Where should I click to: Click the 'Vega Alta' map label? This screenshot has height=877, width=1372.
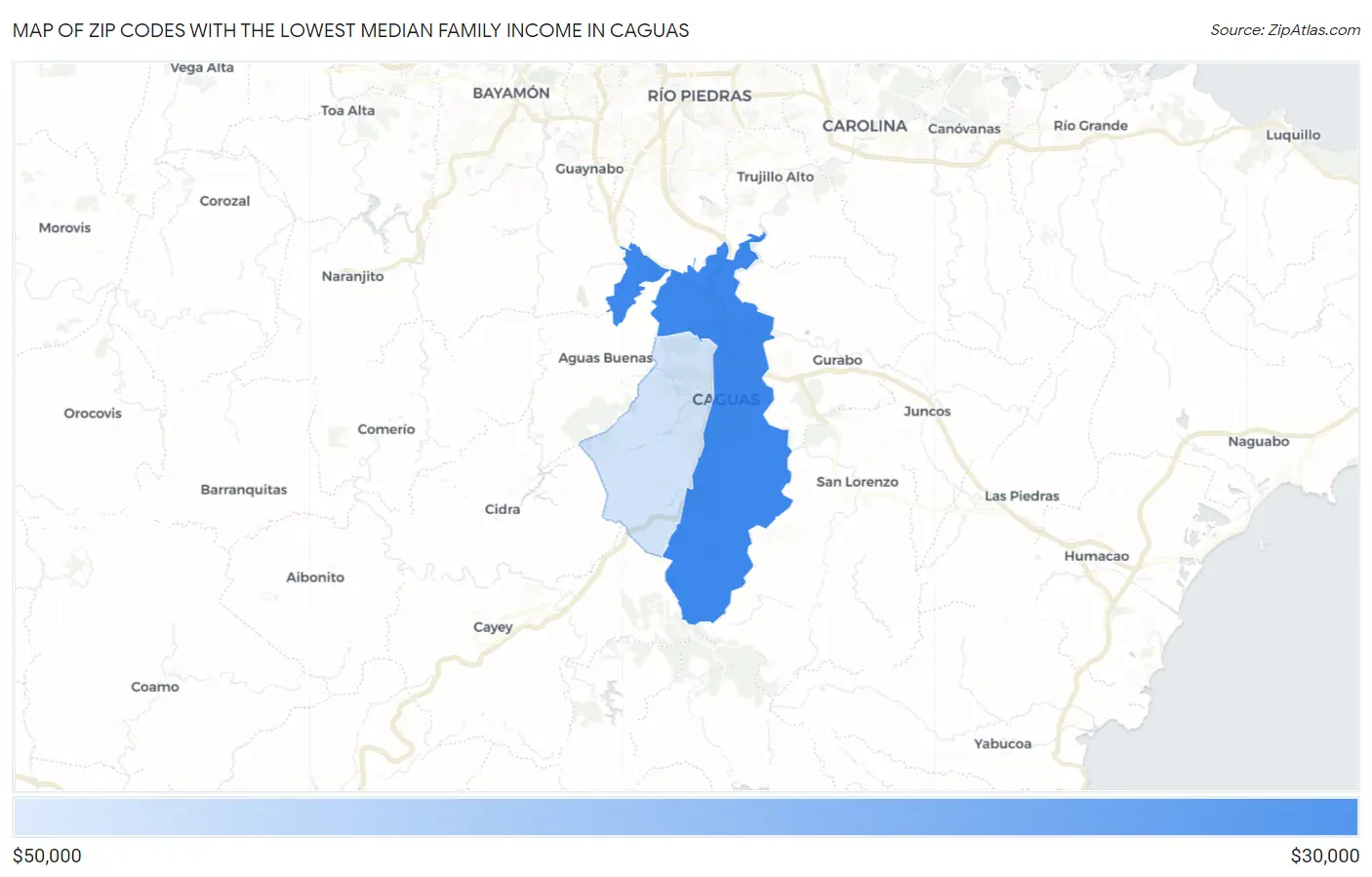coord(202,68)
